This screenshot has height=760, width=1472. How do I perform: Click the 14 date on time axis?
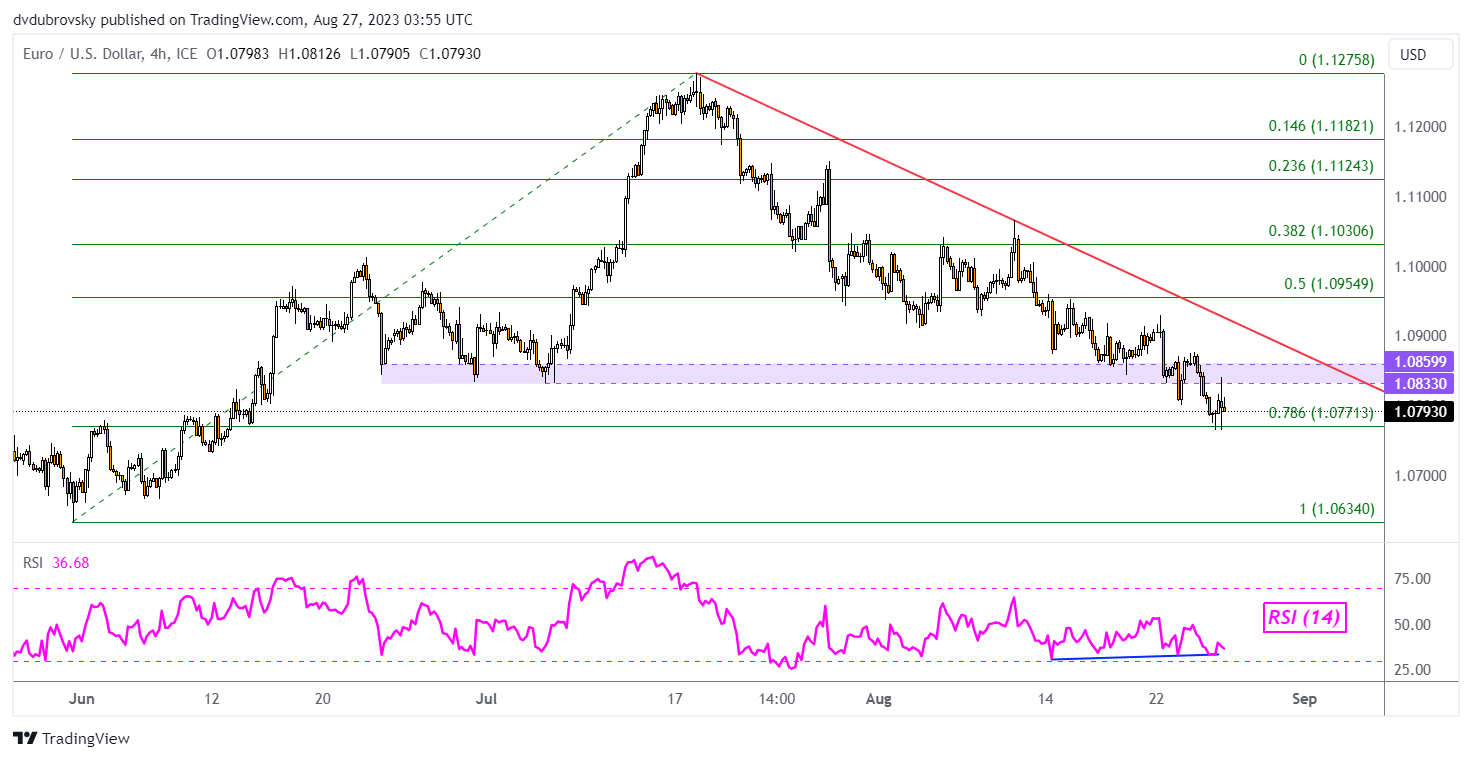pyautogui.click(x=1046, y=699)
